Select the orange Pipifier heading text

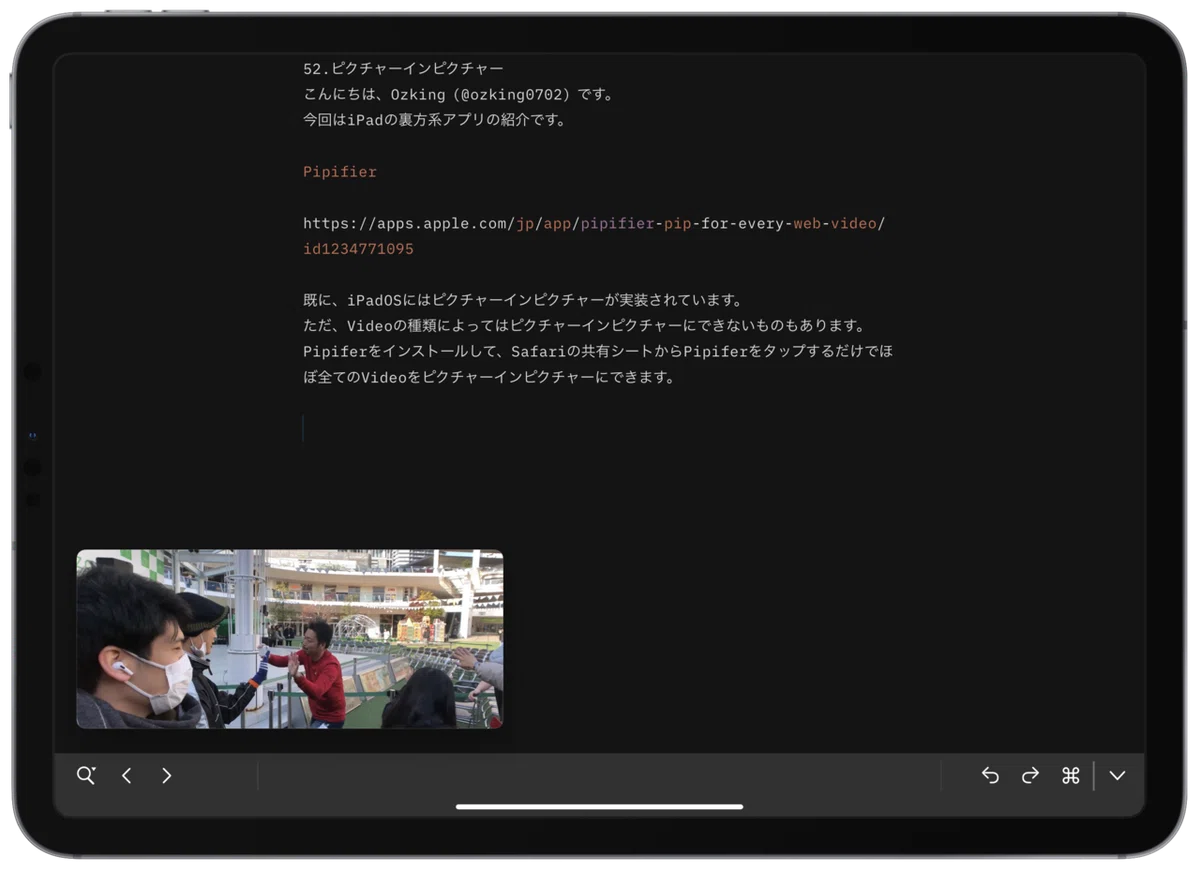pos(340,172)
